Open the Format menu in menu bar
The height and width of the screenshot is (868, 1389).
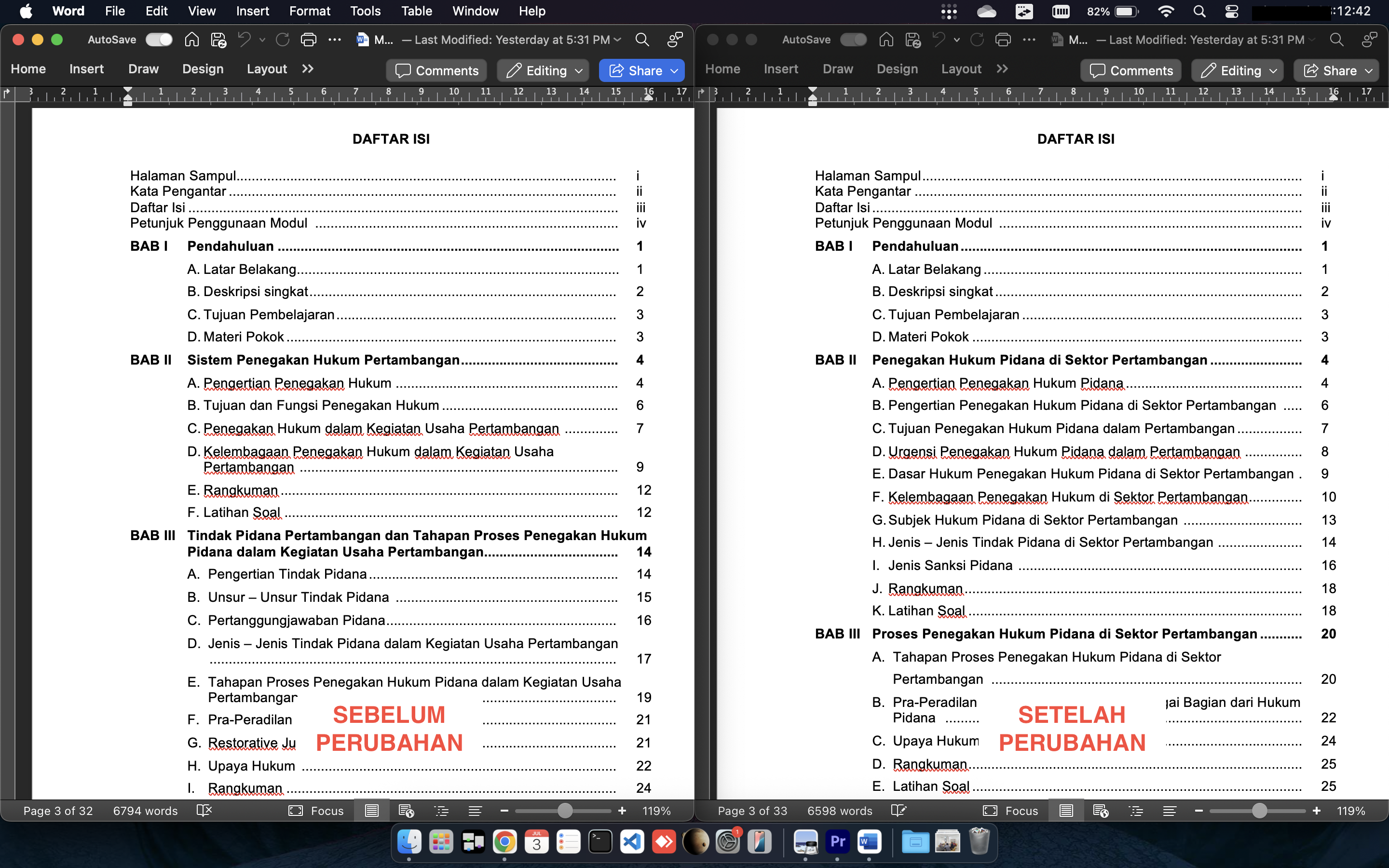coord(309,11)
